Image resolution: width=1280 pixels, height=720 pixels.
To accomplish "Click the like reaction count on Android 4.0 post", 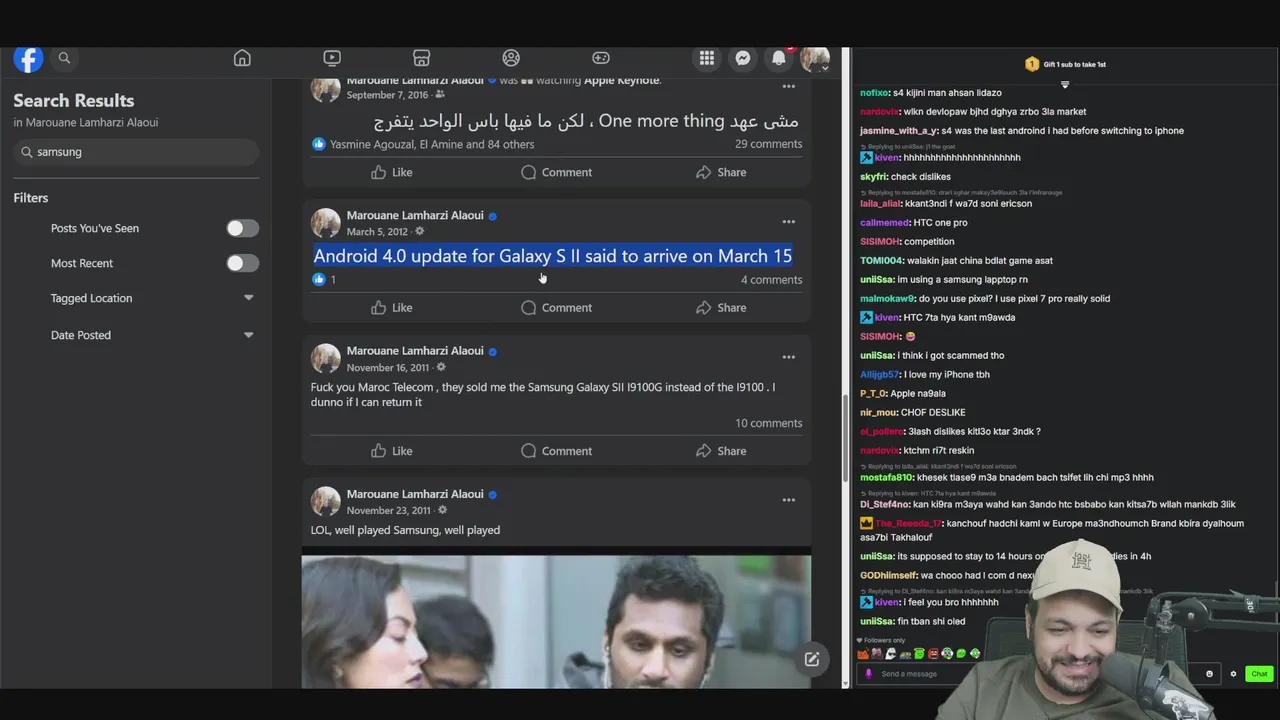I will [x=324, y=280].
